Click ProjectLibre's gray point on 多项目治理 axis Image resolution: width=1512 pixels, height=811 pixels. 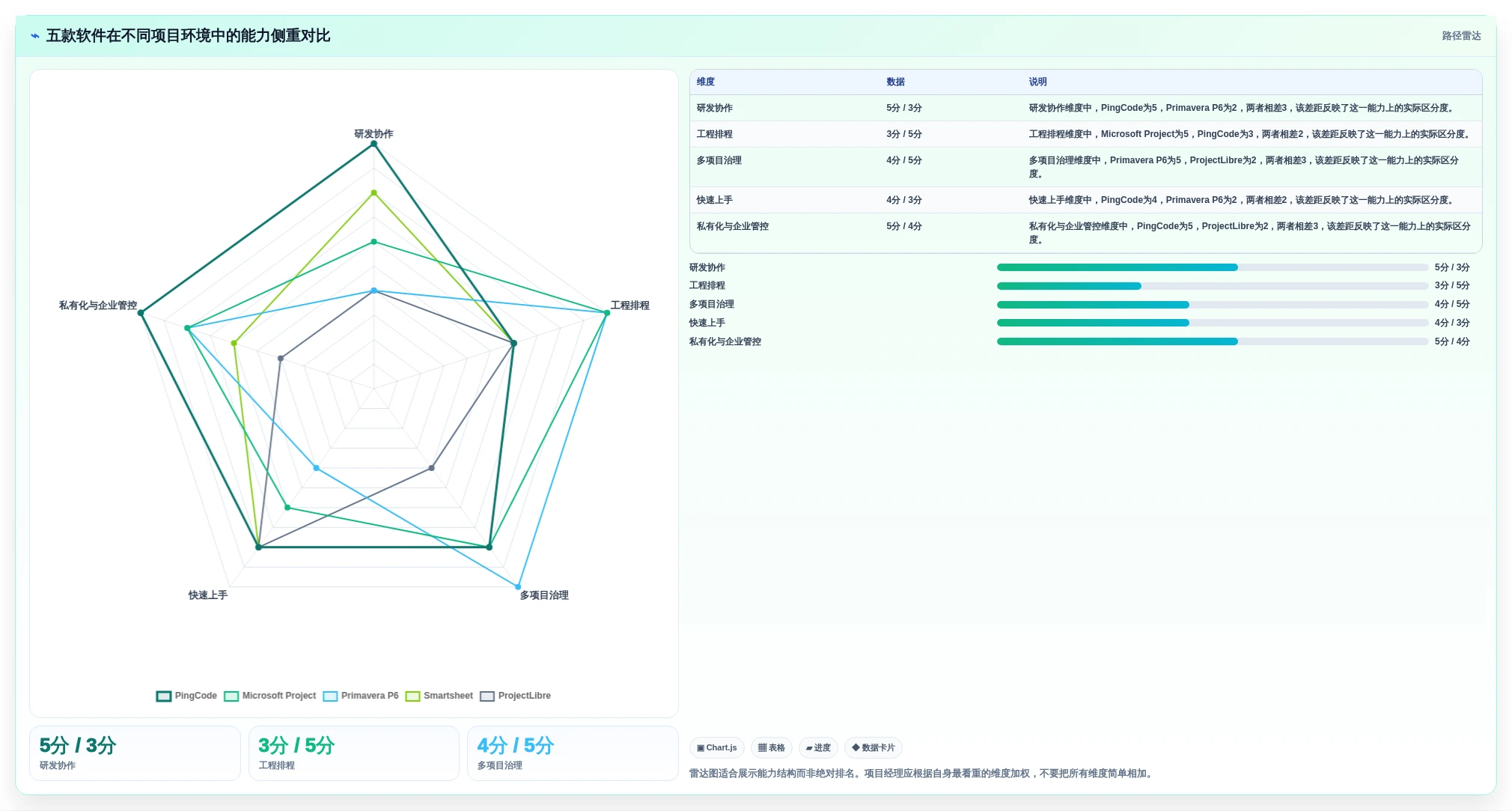point(432,468)
